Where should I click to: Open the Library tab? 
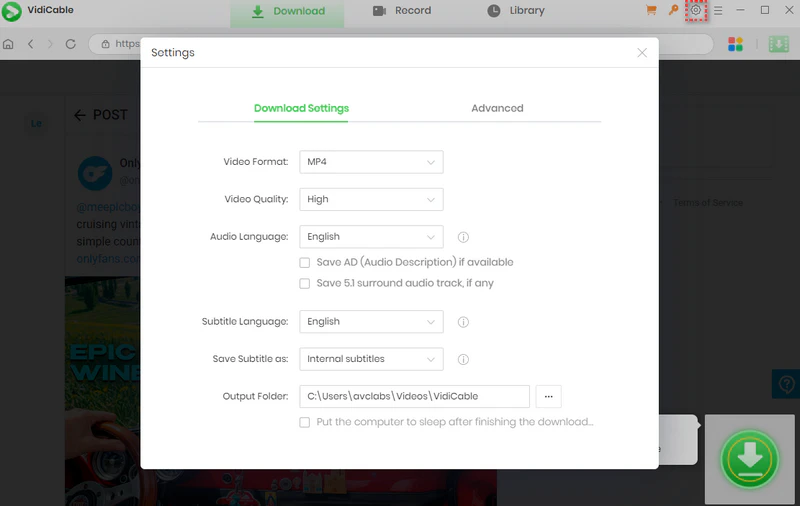(516, 11)
